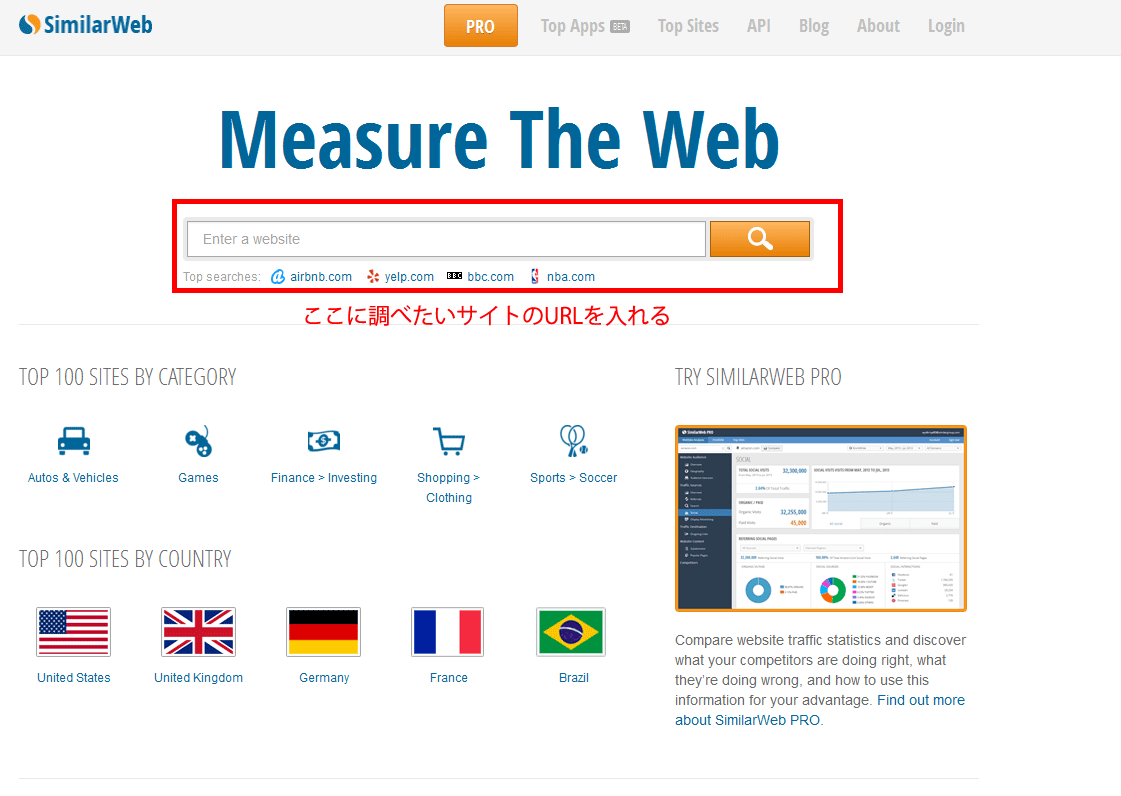Open the Finance money icon
The image size is (1121, 796).
[x=324, y=441]
